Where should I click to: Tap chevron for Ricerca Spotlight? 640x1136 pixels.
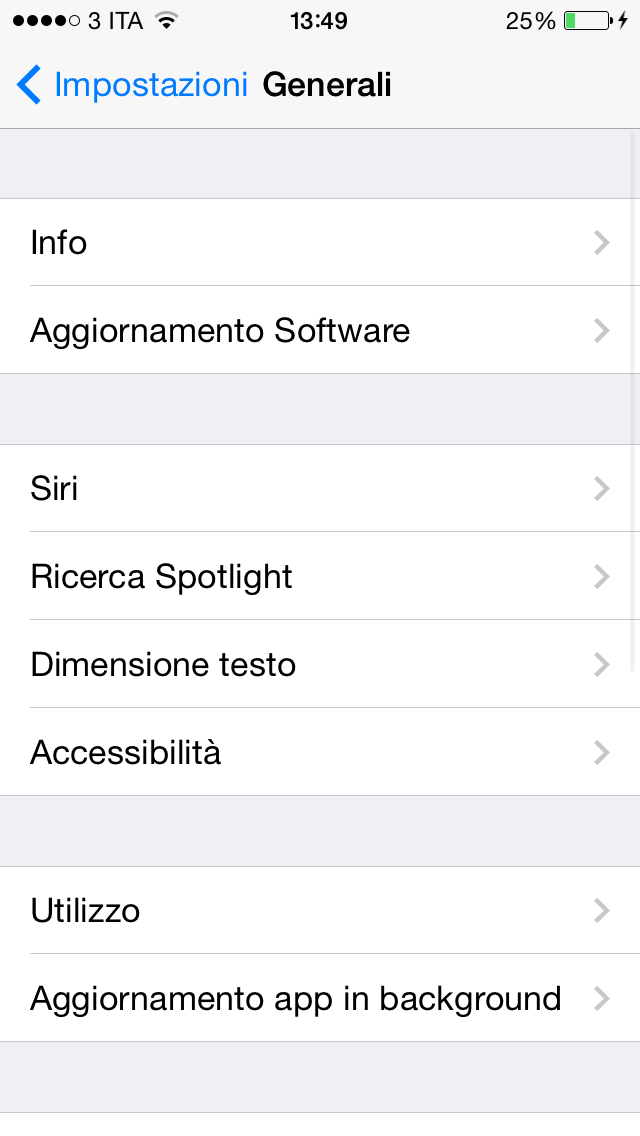tap(601, 577)
